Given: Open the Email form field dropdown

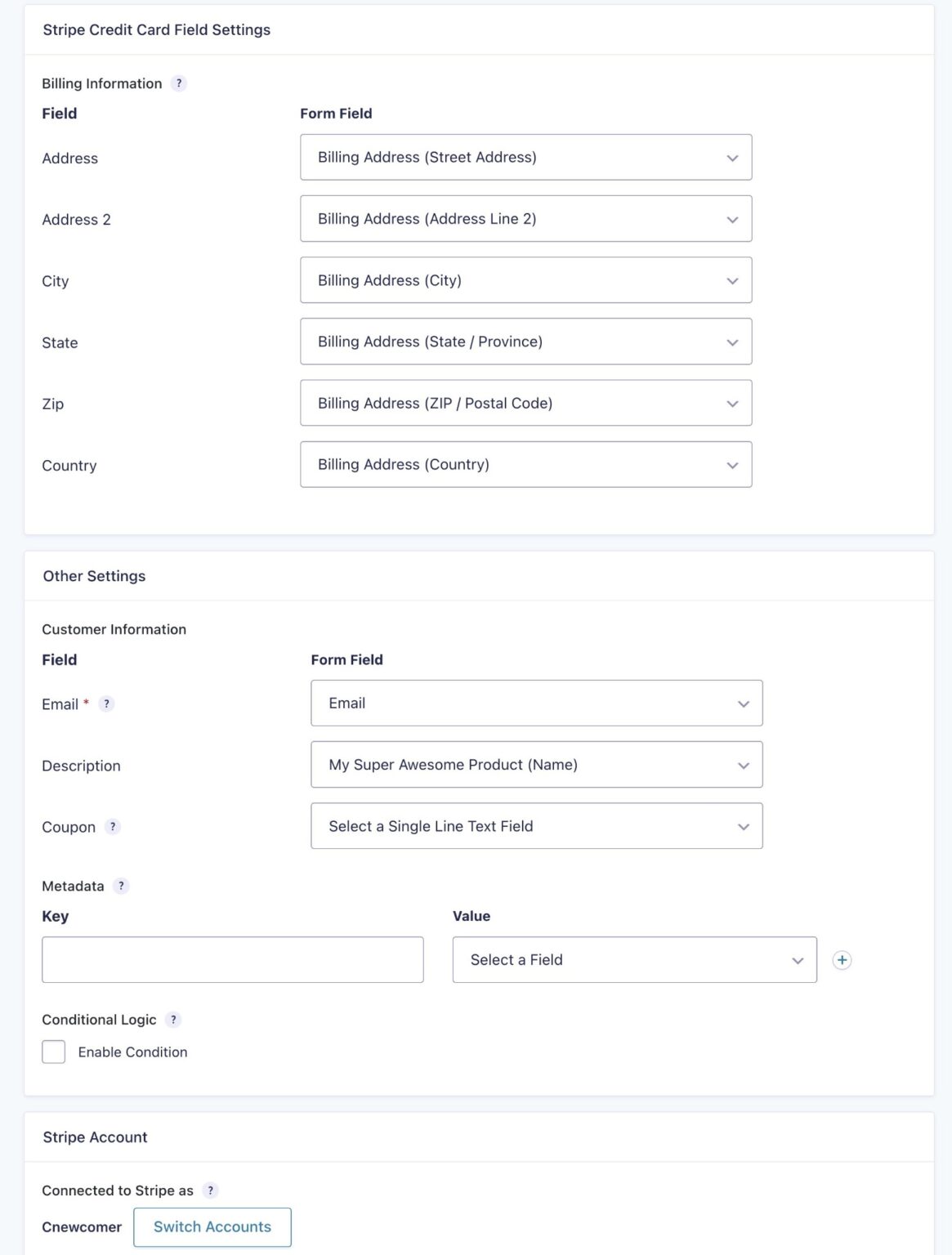Looking at the screenshot, I should click(x=536, y=703).
